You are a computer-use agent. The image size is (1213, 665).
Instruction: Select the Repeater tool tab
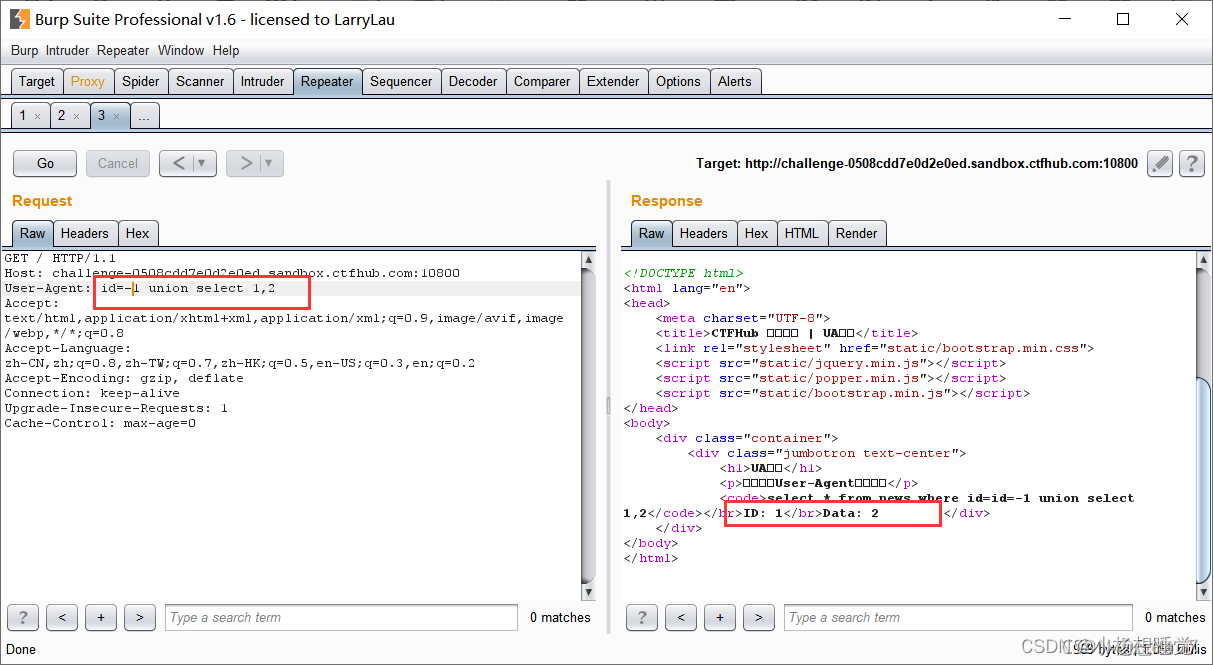327,81
